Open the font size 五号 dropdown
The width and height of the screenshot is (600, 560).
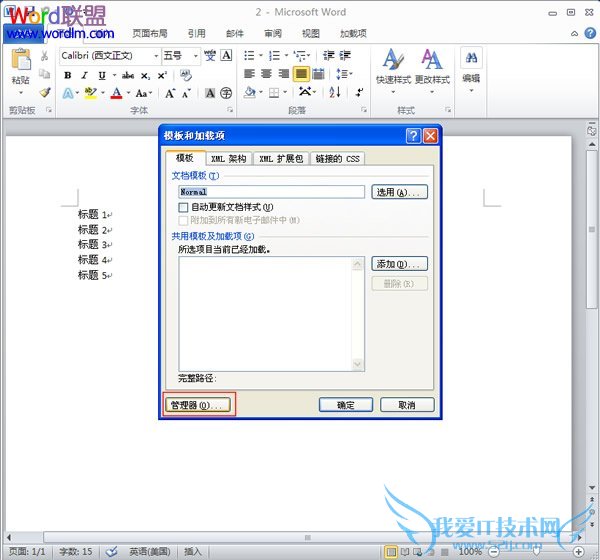(x=196, y=56)
